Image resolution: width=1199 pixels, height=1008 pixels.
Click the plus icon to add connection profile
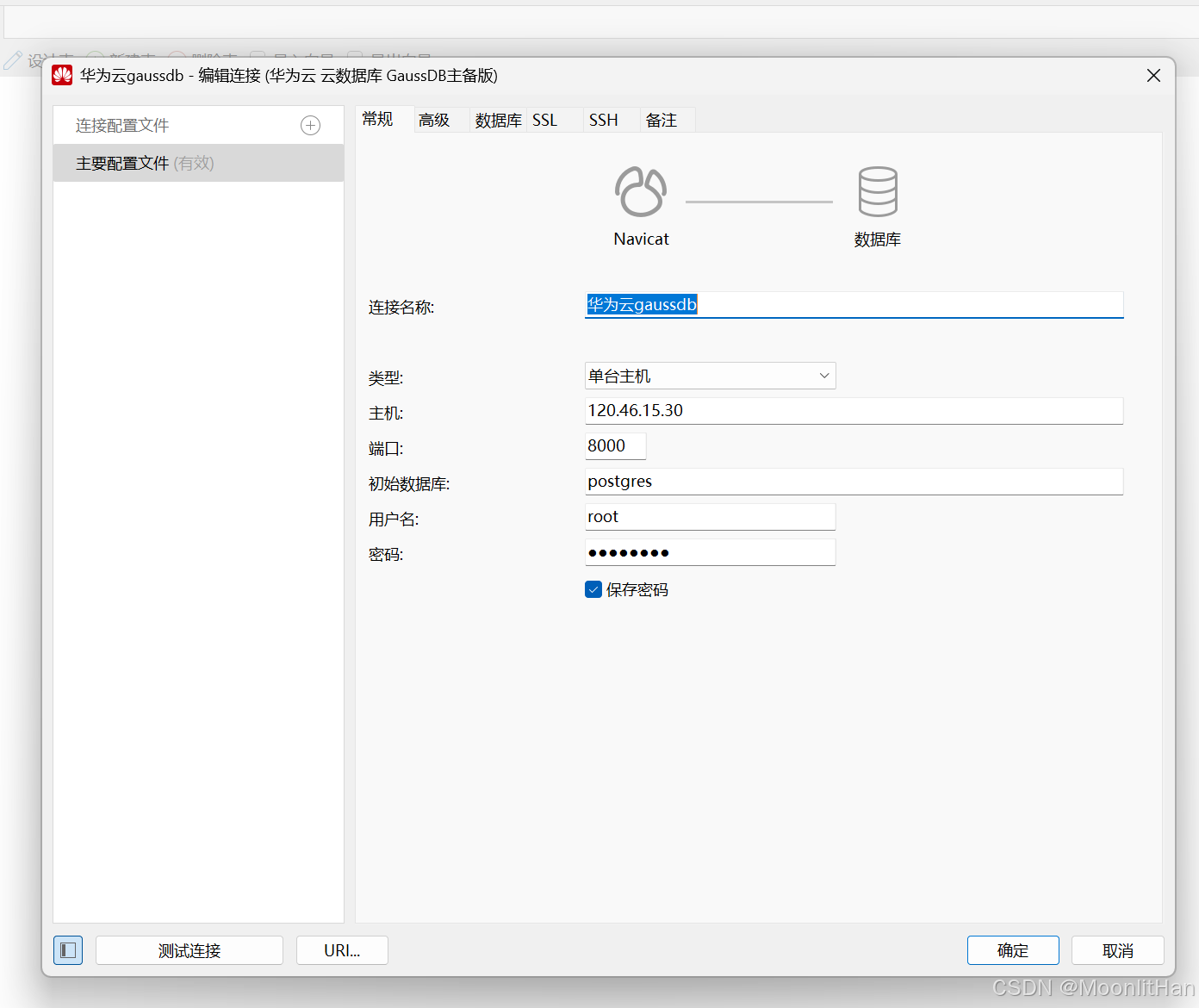[x=310, y=125]
